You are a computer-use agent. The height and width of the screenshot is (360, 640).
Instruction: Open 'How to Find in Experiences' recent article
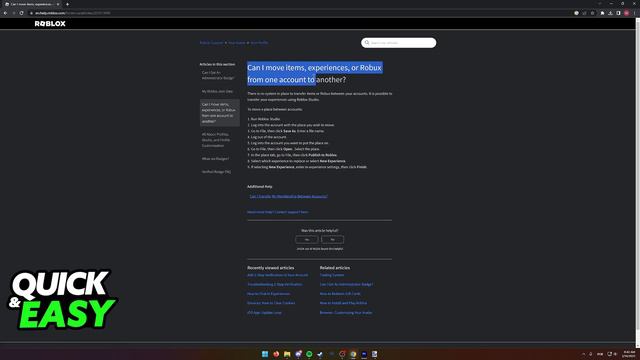click(x=269, y=294)
